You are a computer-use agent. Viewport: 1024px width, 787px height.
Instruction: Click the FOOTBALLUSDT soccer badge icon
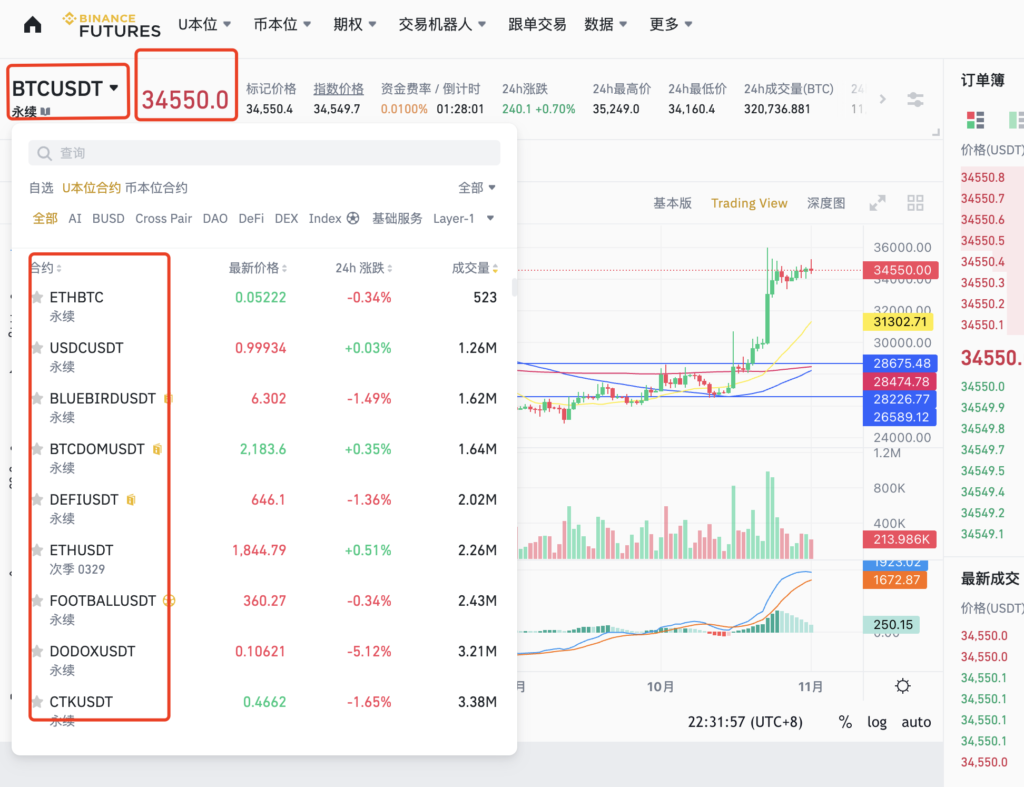(168, 600)
